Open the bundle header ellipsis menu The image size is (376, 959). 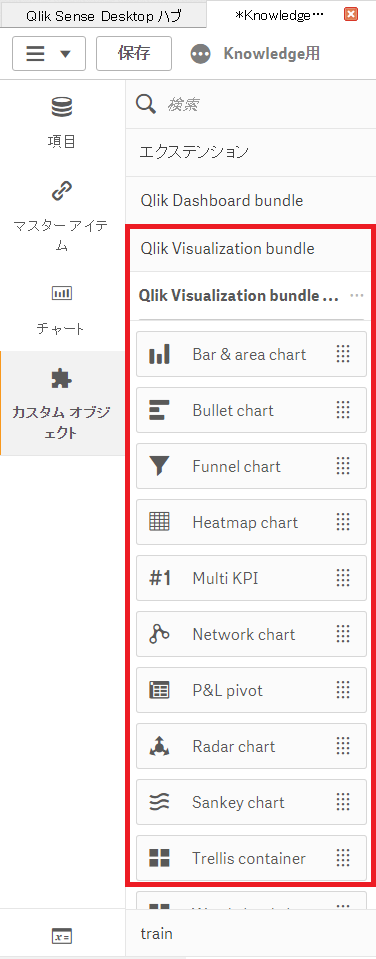(357, 296)
